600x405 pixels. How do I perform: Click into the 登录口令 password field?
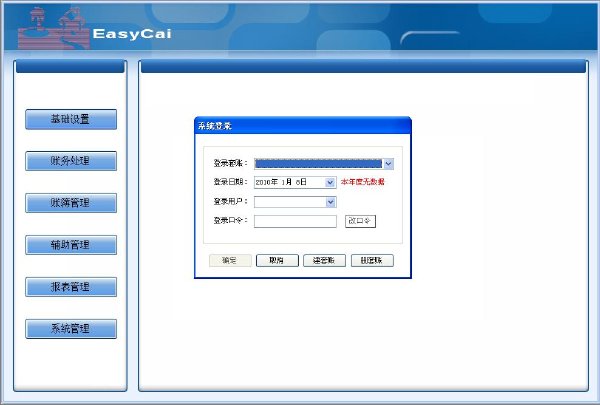(295, 221)
